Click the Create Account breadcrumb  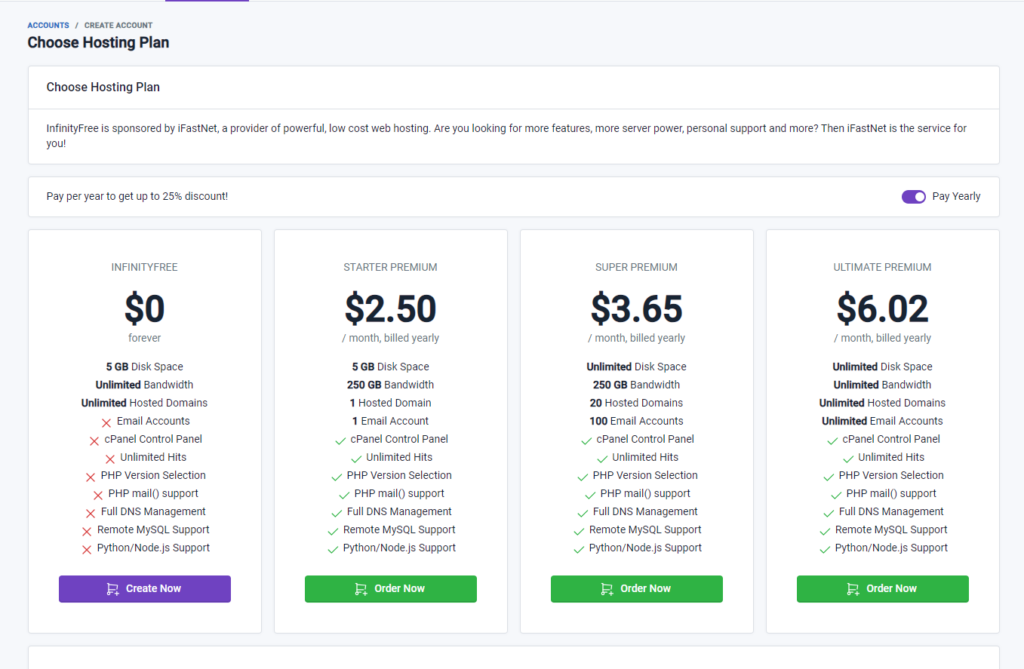(x=118, y=25)
